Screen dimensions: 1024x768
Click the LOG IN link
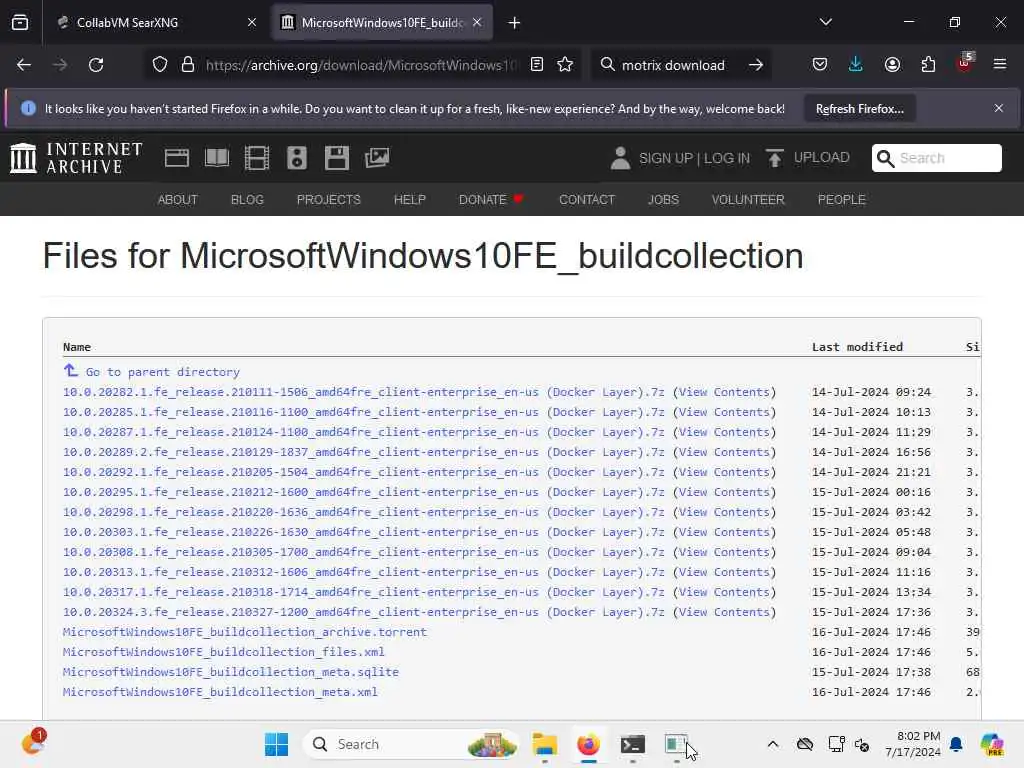pos(727,159)
